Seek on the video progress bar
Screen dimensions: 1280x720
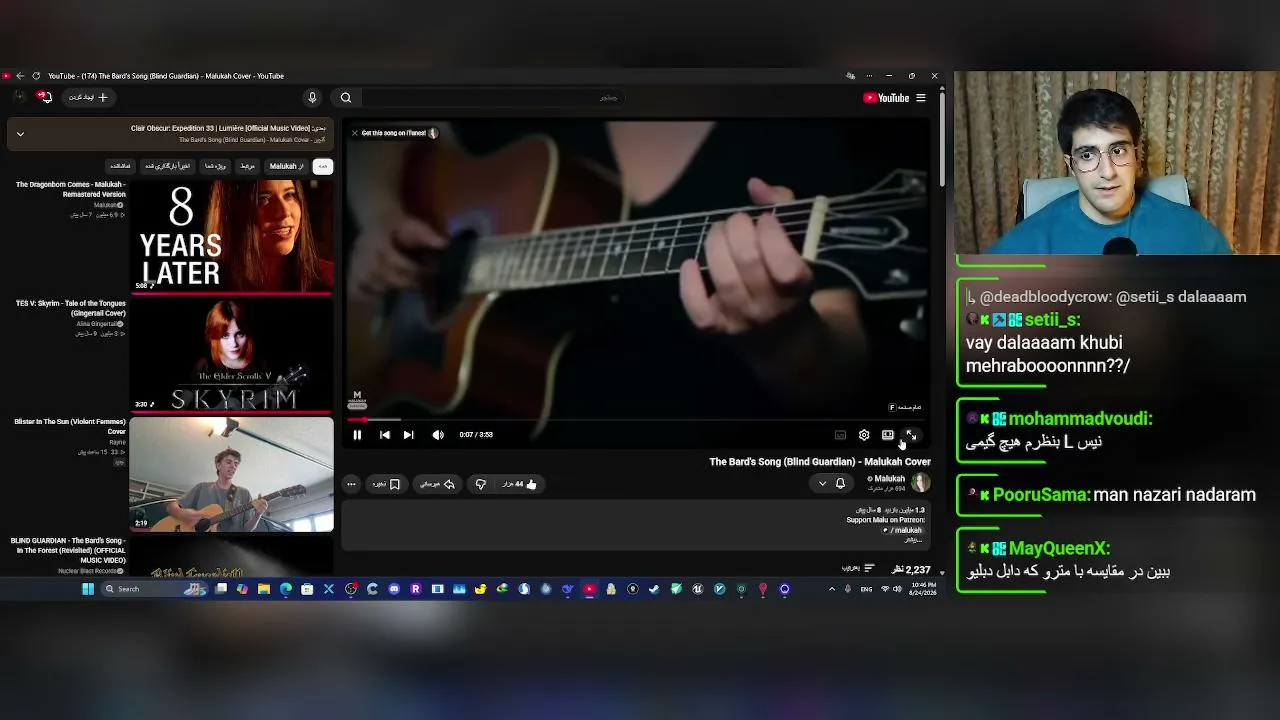pos(636,420)
